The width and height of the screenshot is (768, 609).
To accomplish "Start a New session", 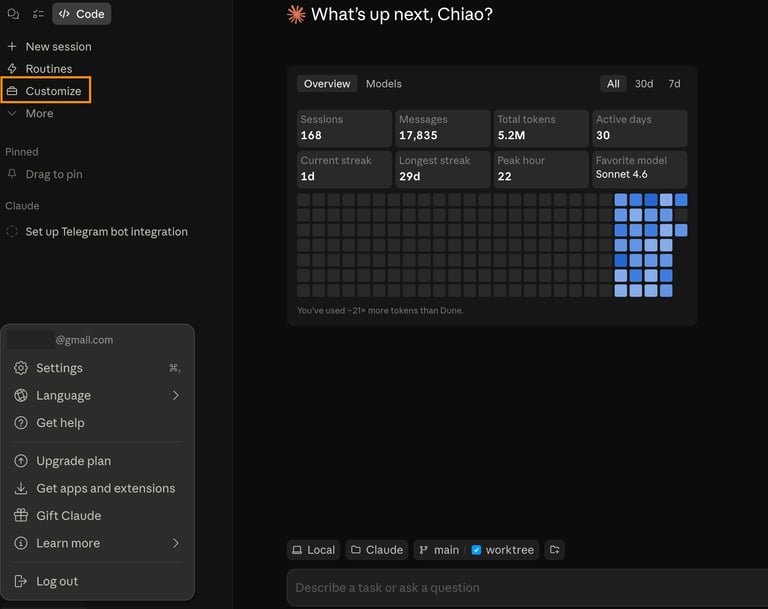I will click(57, 46).
